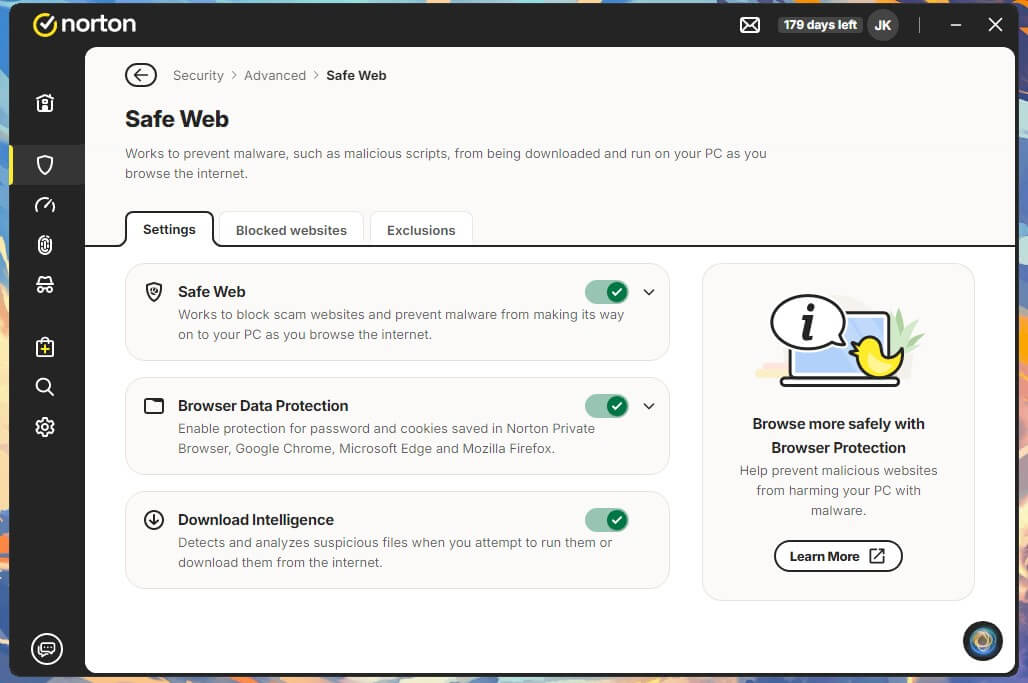Switch to the Exclusions tab
Image resolution: width=1028 pixels, height=683 pixels.
click(421, 230)
